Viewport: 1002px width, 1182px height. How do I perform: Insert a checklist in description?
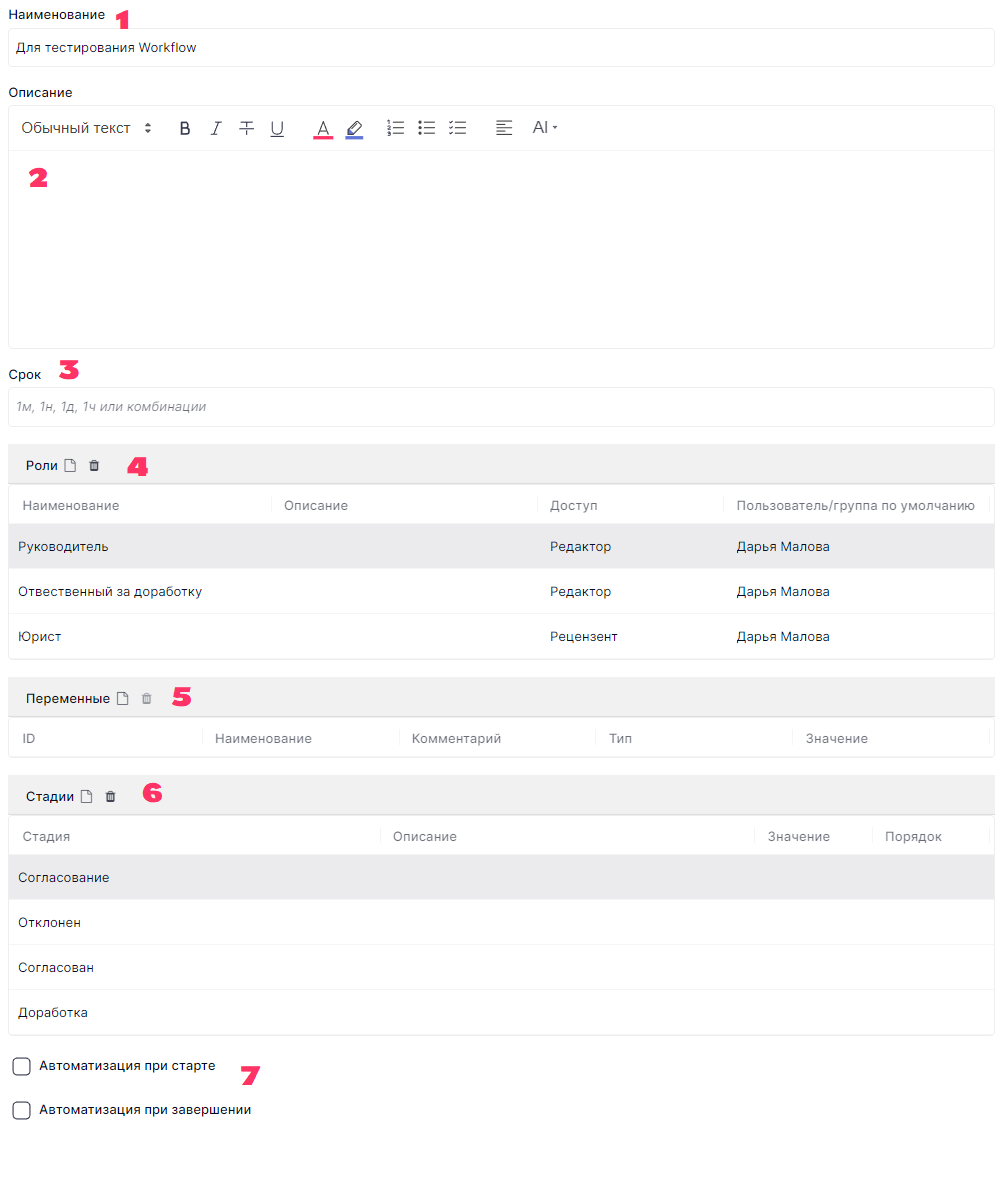pos(458,128)
